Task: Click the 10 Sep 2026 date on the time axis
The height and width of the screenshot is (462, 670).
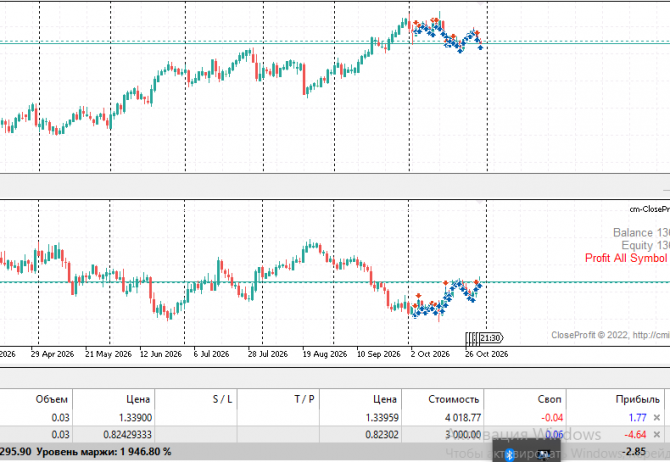Action: pos(379,354)
